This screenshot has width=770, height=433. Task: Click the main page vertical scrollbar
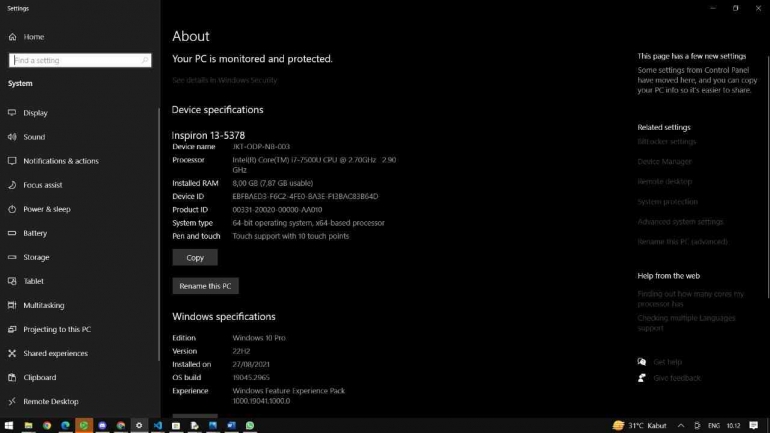[x=768, y=177]
